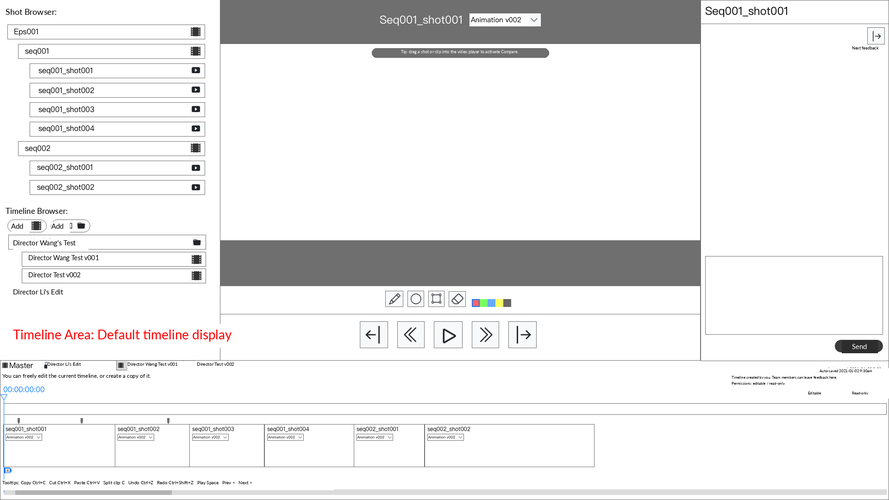Screen dimensions: 889x500
Task: Open version dropdown on seq001_shot002 clip
Action: click(136, 438)
